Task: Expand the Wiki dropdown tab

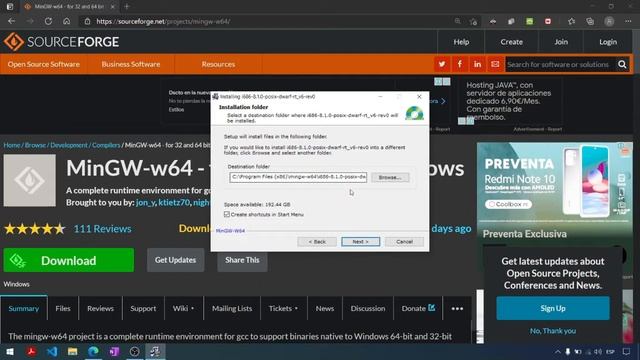Action: (x=183, y=309)
